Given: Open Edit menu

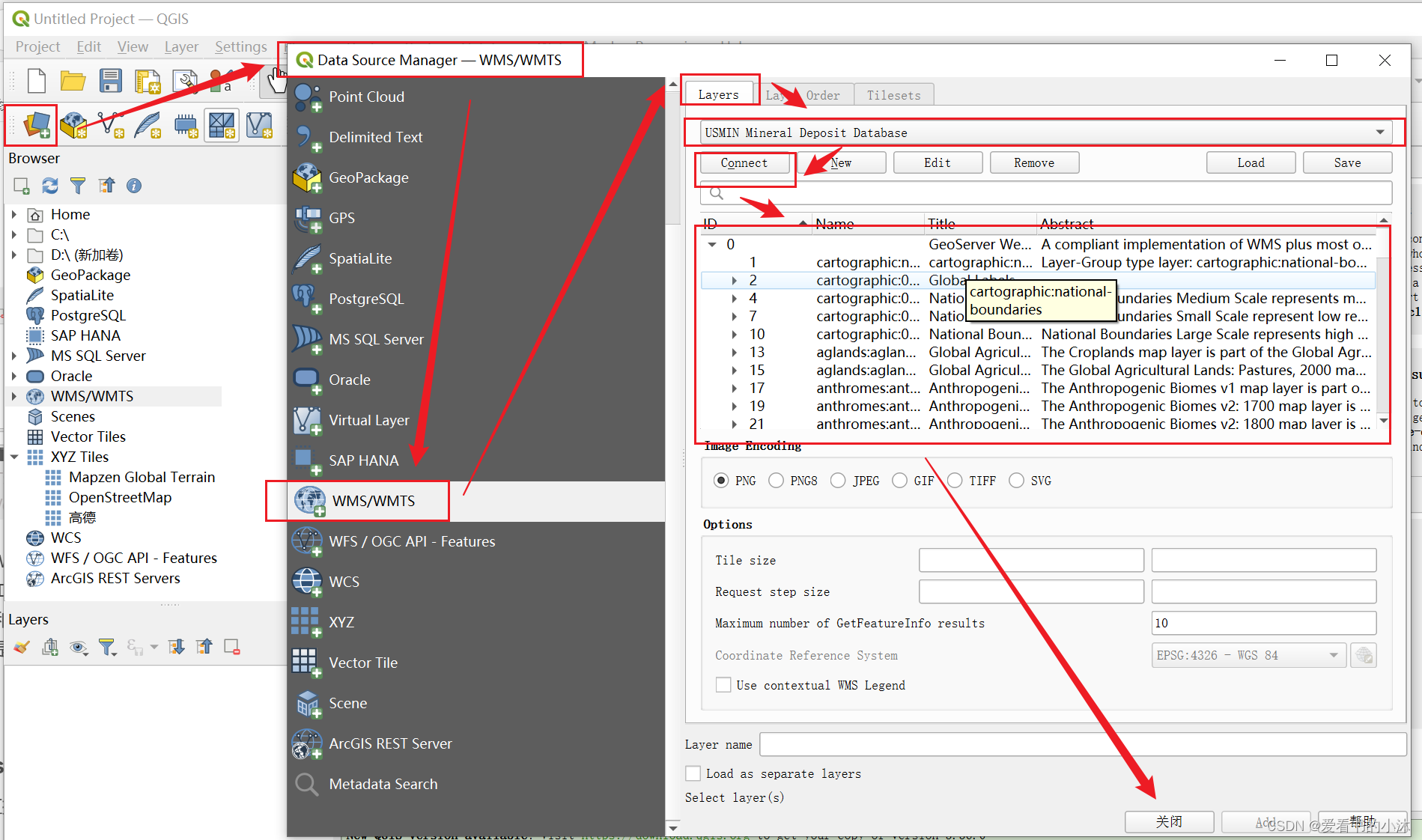Looking at the screenshot, I should click(88, 46).
